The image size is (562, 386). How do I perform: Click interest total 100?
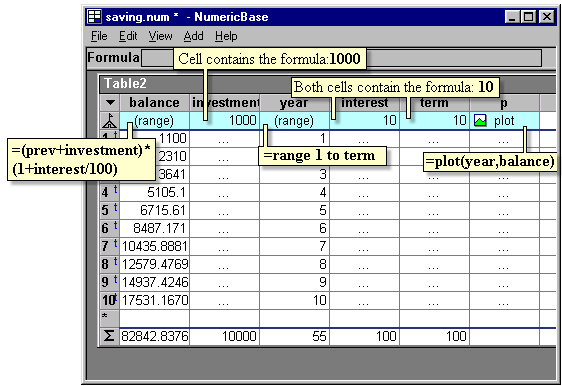pyautogui.click(x=364, y=336)
